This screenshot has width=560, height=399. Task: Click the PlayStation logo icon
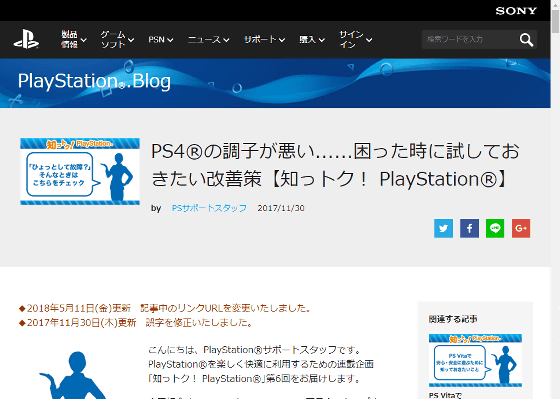click(26, 39)
